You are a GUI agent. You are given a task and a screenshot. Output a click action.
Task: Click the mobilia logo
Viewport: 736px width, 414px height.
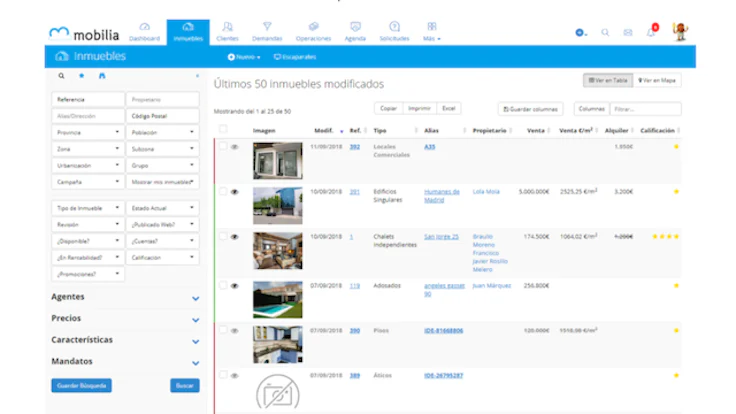(84, 34)
